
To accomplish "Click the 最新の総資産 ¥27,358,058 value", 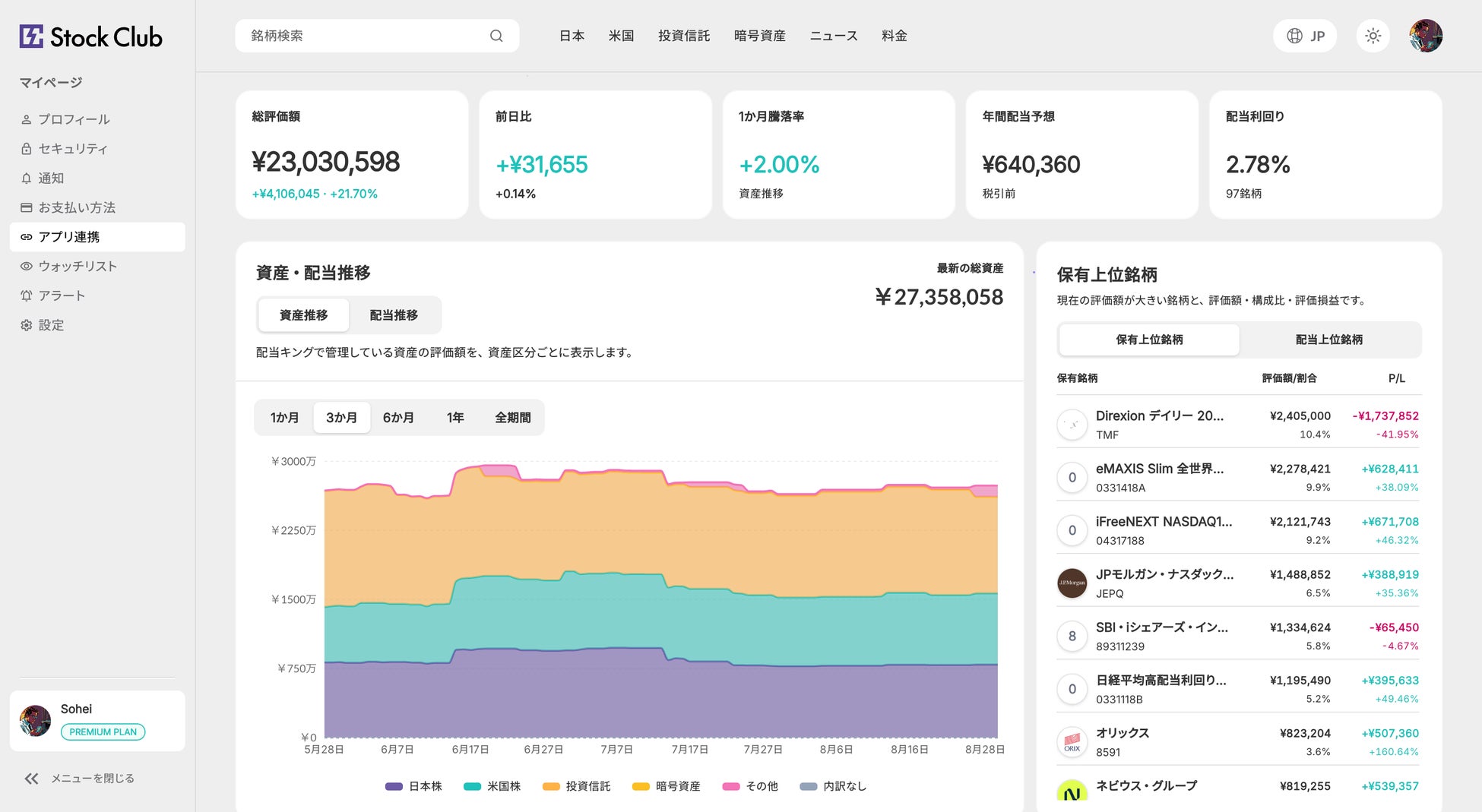I will [939, 297].
